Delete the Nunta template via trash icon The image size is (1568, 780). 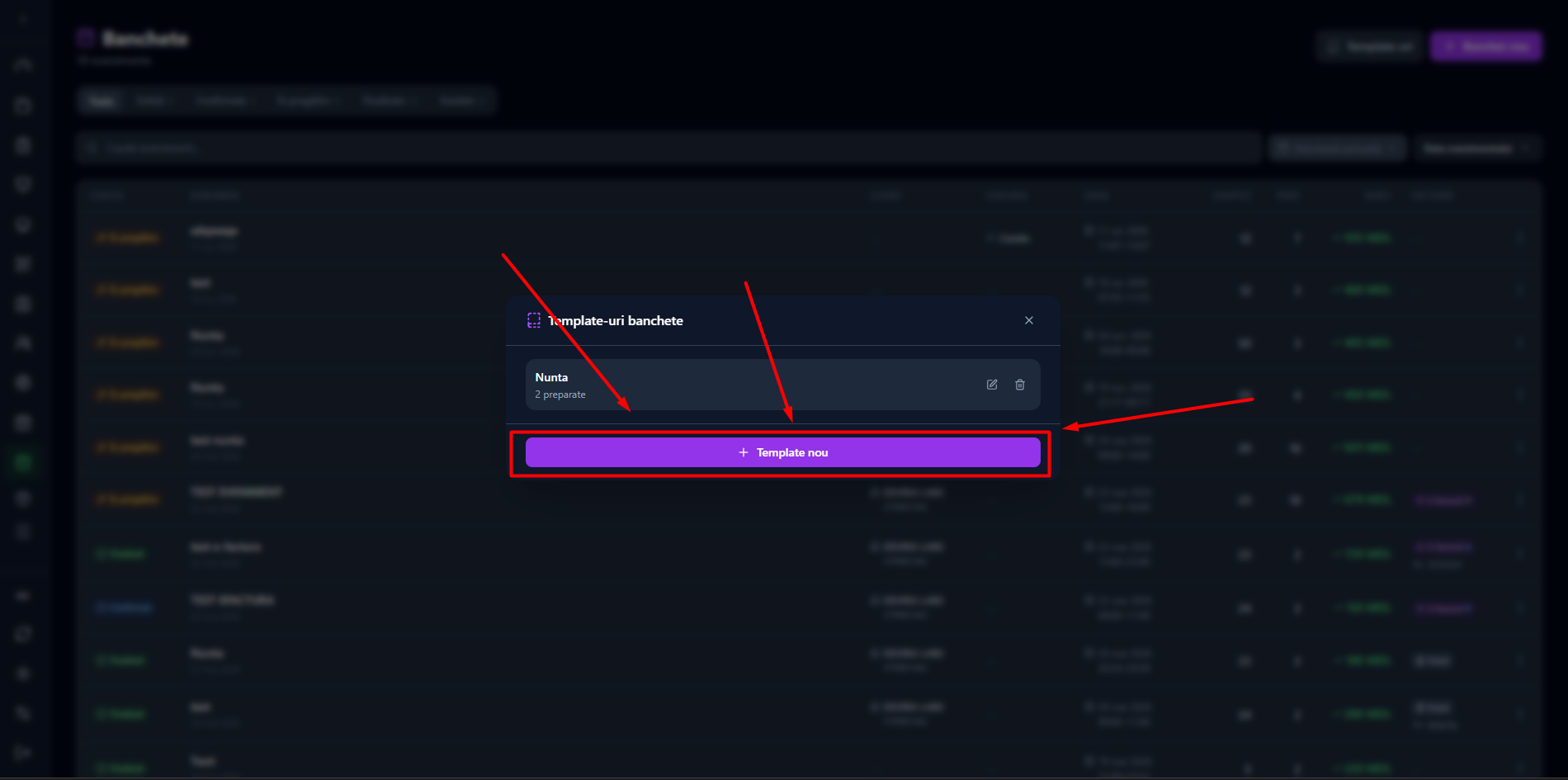coord(1020,385)
